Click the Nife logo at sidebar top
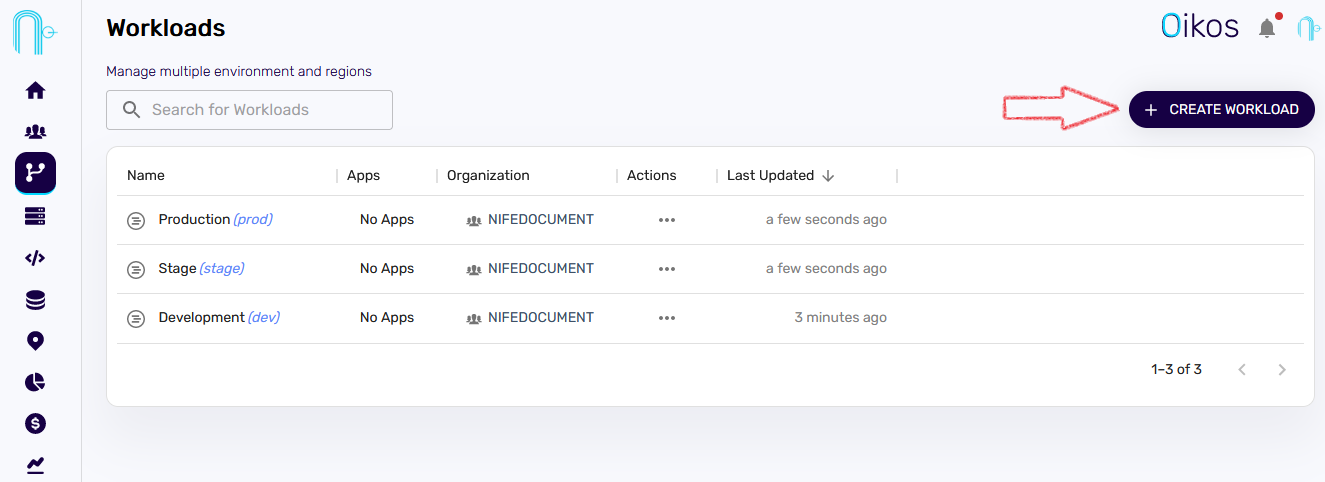1325x482 pixels. pos(35,31)
